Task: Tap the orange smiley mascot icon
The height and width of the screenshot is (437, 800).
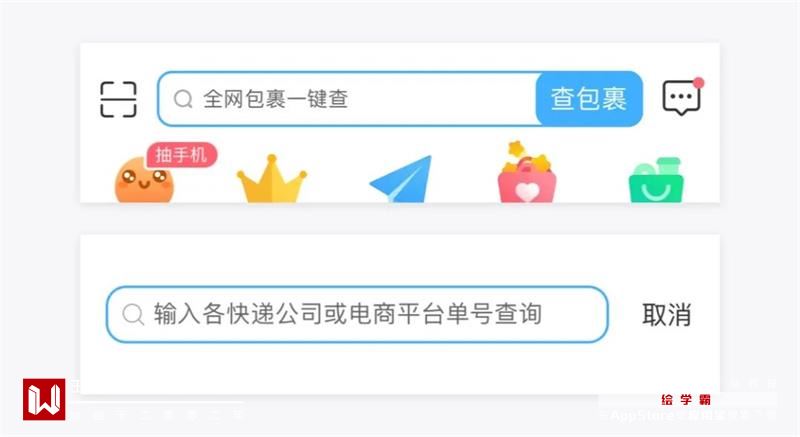Action: coord(144,180)
